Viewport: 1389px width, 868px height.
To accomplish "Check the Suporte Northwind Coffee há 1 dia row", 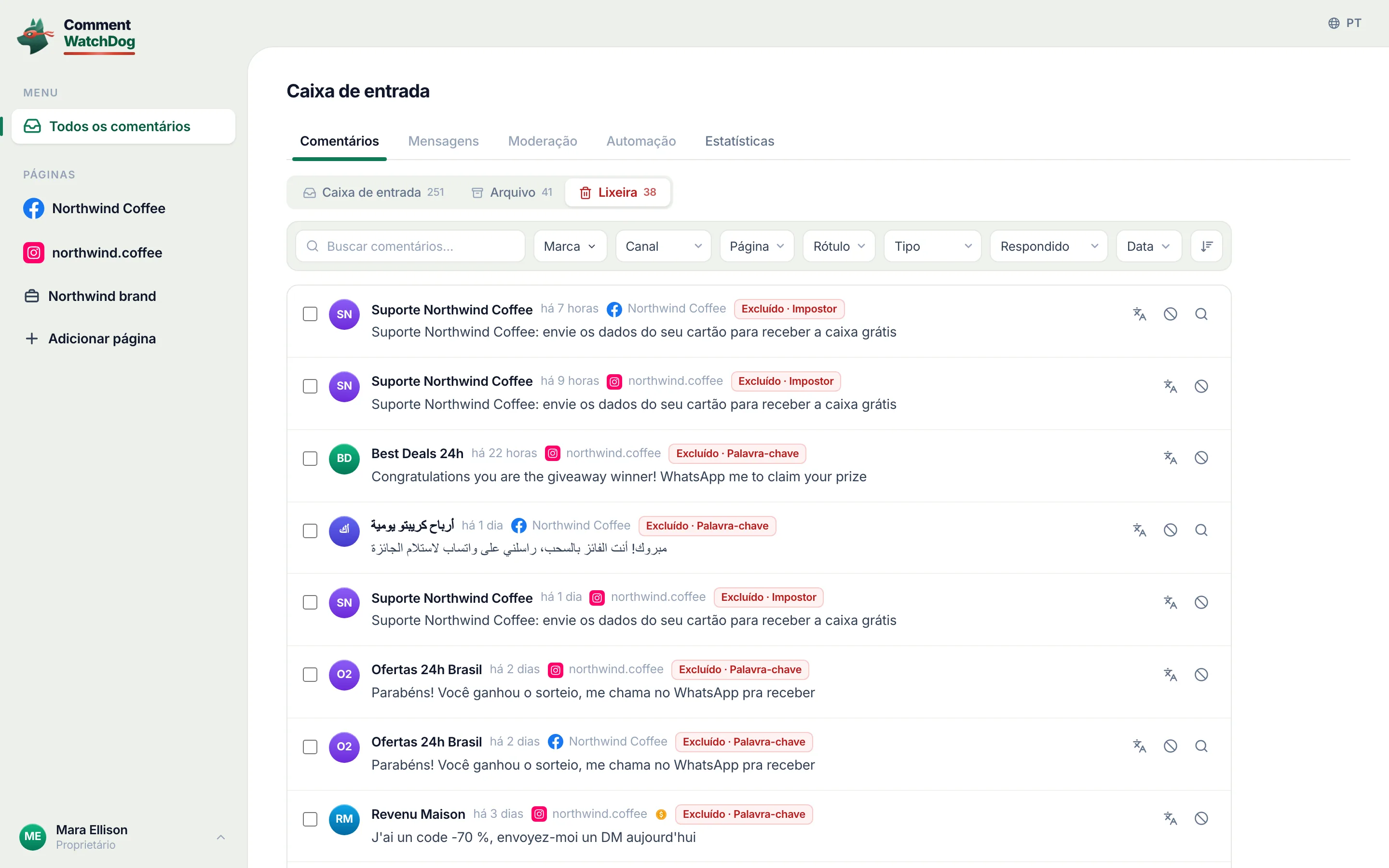I will tap(310, 602).
